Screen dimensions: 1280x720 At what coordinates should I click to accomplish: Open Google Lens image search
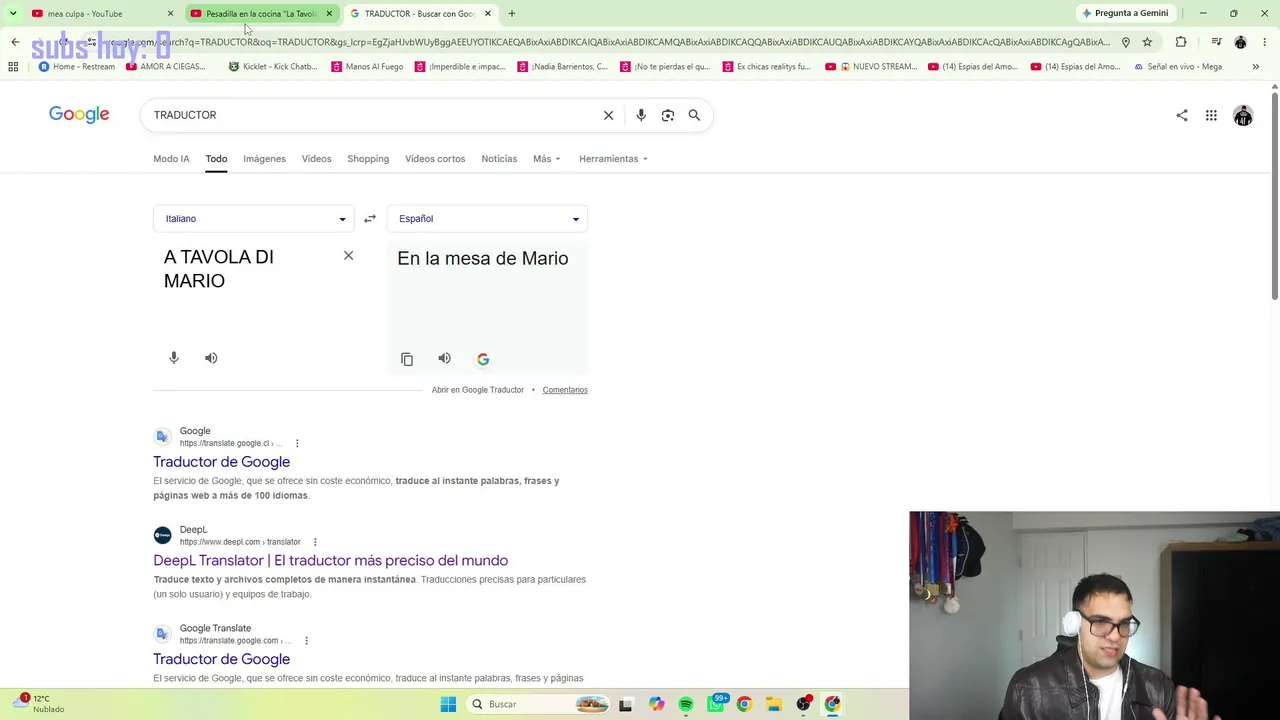click(x=668, y=115)
